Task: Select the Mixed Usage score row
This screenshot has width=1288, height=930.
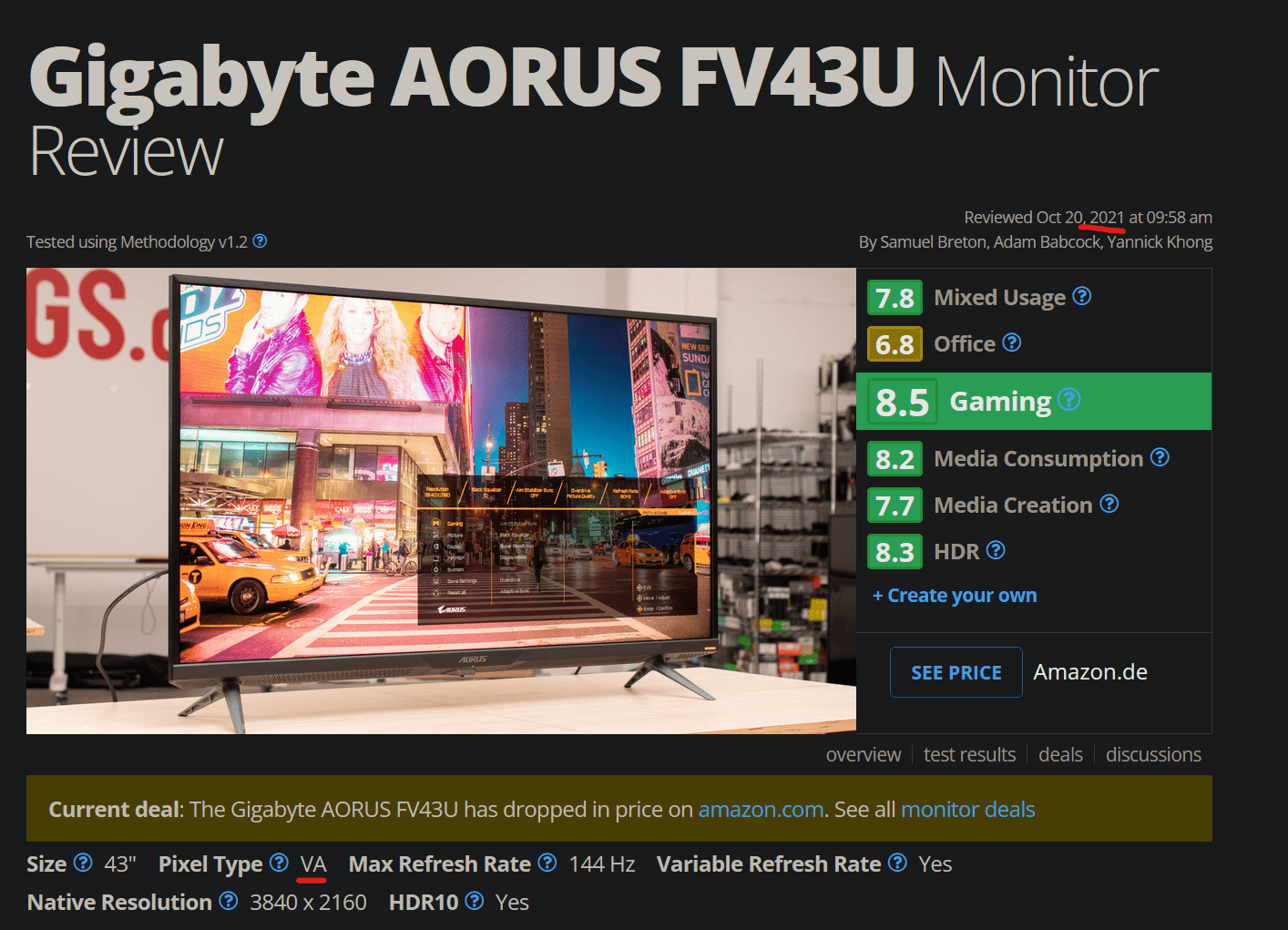Action: (1034, 298)
